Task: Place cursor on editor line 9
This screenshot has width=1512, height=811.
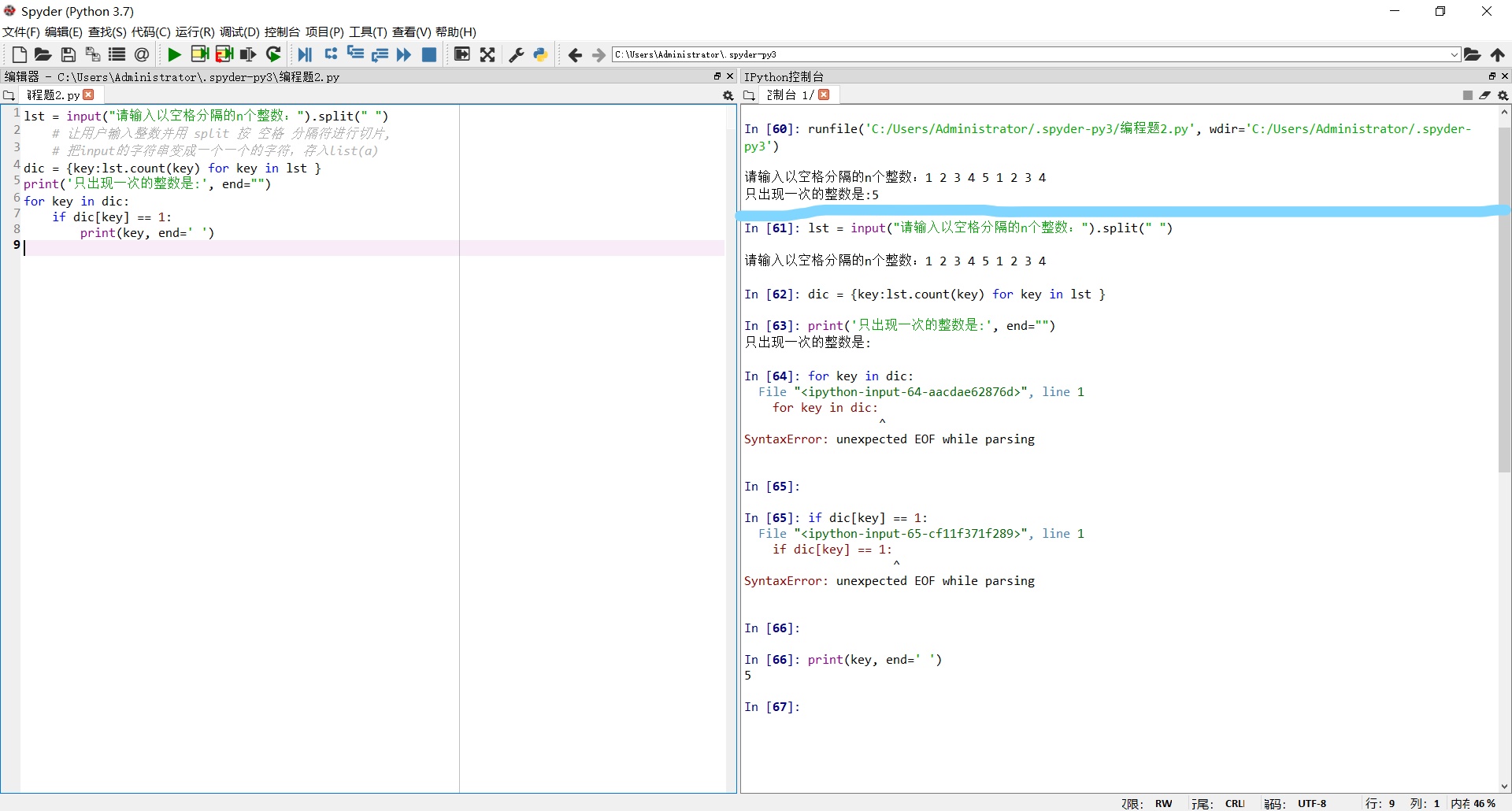Action: [374, 248]
